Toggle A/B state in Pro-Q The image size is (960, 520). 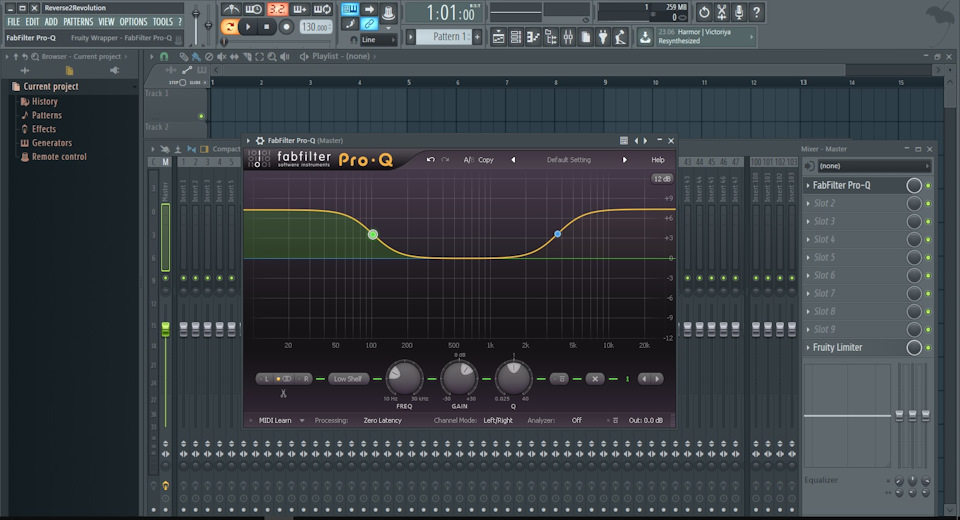tap(468, 160)
